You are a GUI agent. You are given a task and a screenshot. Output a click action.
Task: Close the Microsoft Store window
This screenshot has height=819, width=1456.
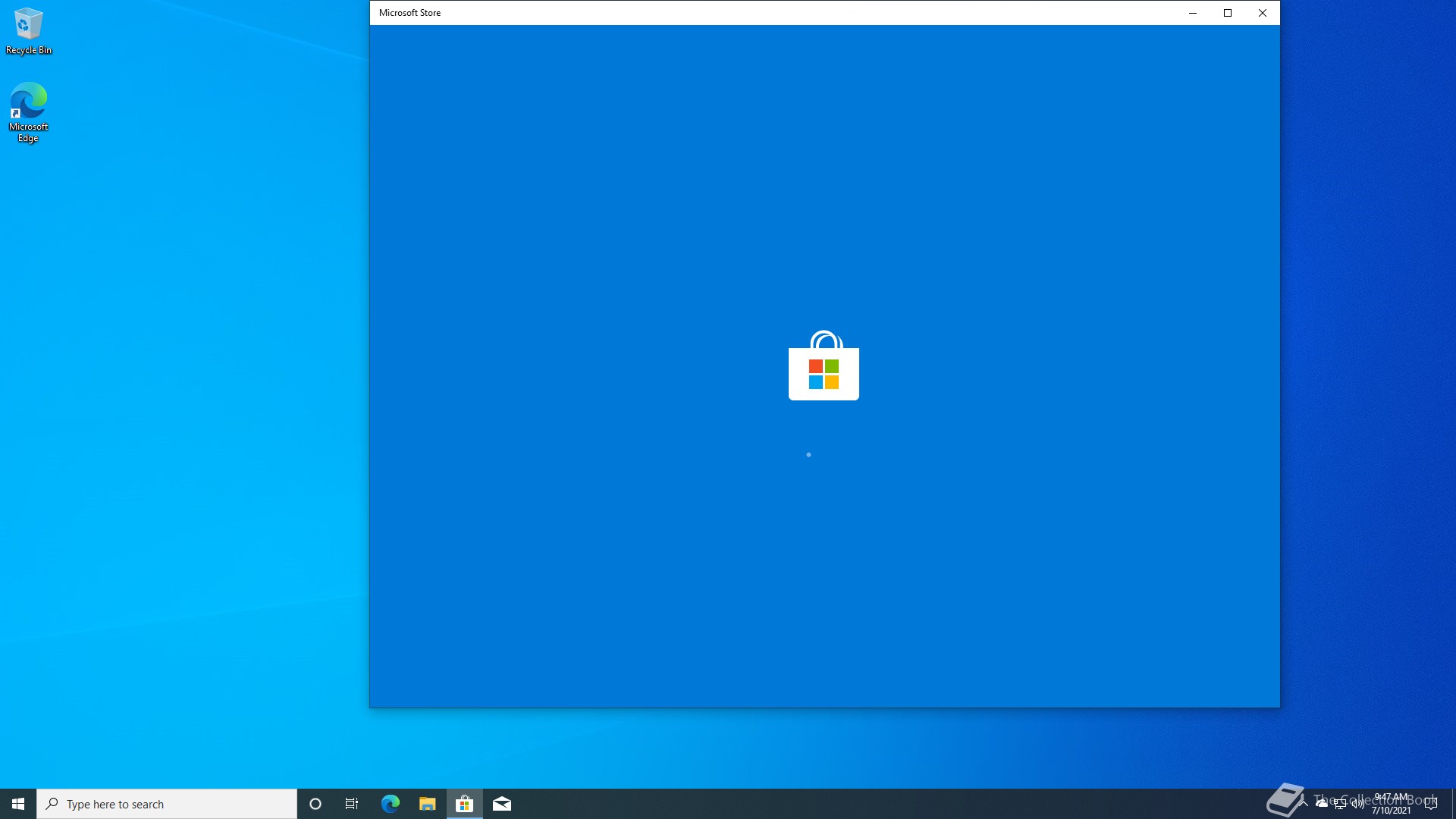[x=1263, y=13]
